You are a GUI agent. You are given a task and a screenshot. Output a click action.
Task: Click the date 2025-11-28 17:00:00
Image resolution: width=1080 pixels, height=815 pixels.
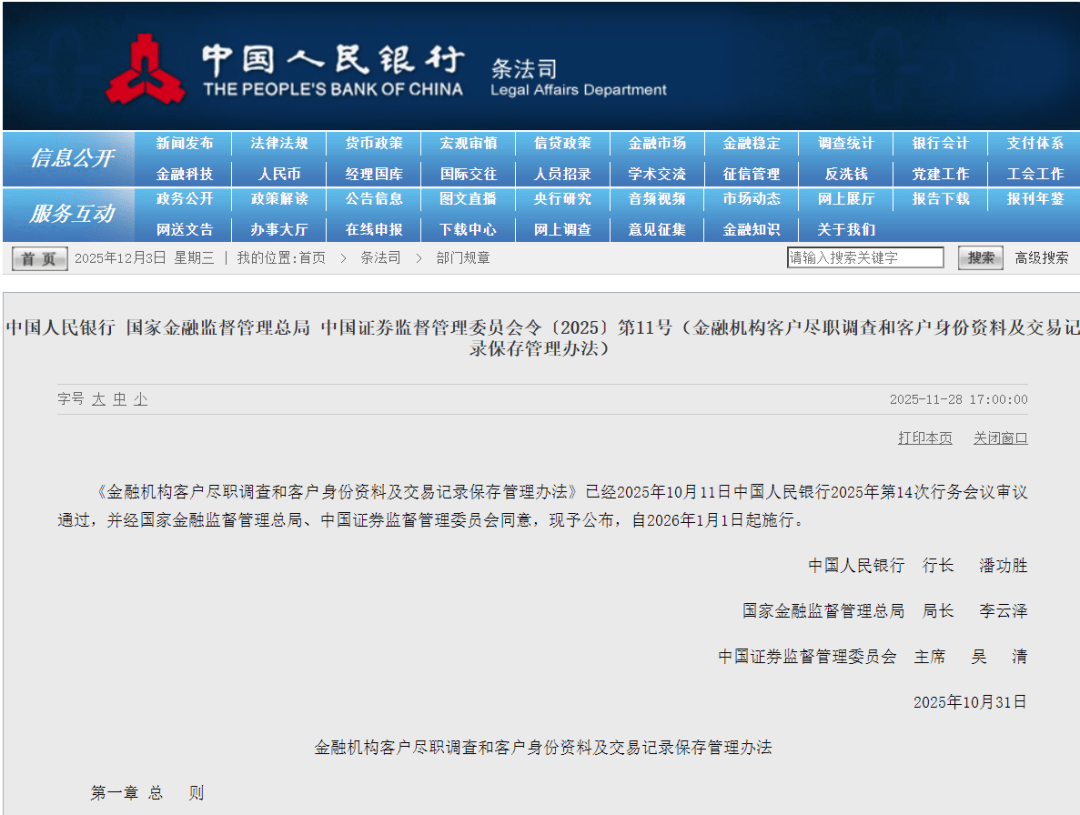click(959, 400)
